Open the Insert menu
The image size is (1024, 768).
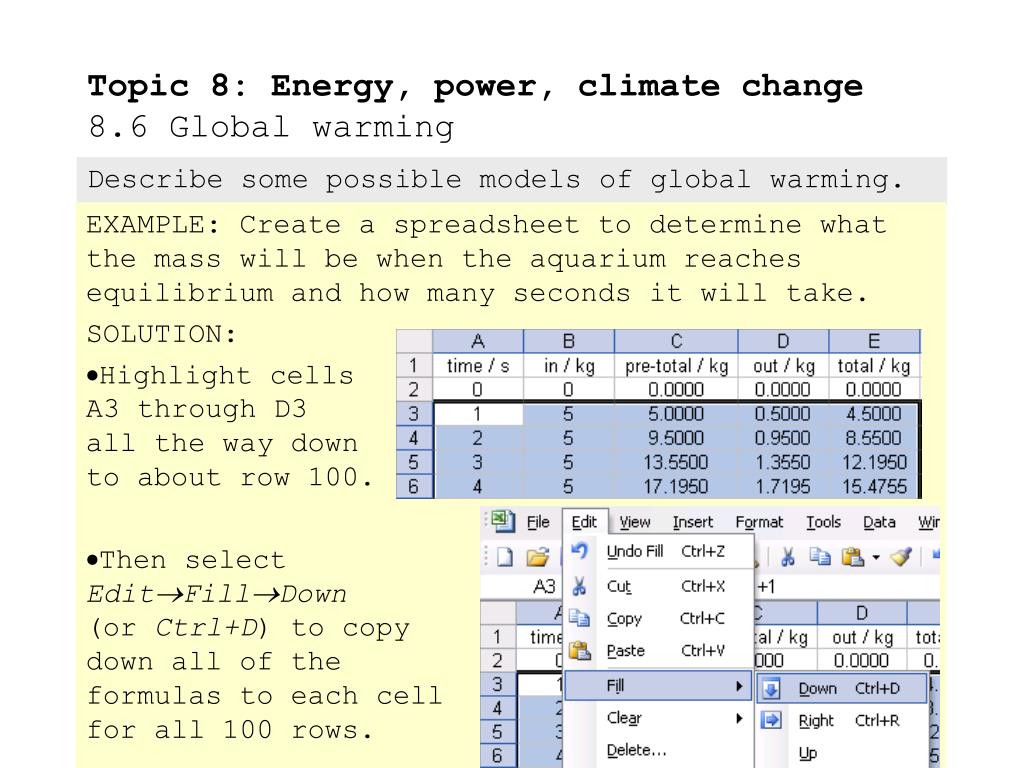pyautogui.click(x=693, y=522)
